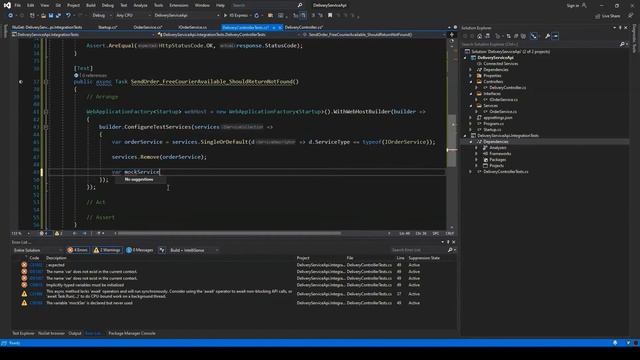Click the Visual Studio logo icon
This screenshot has height=360, width=640.
(x=7, y=5)
